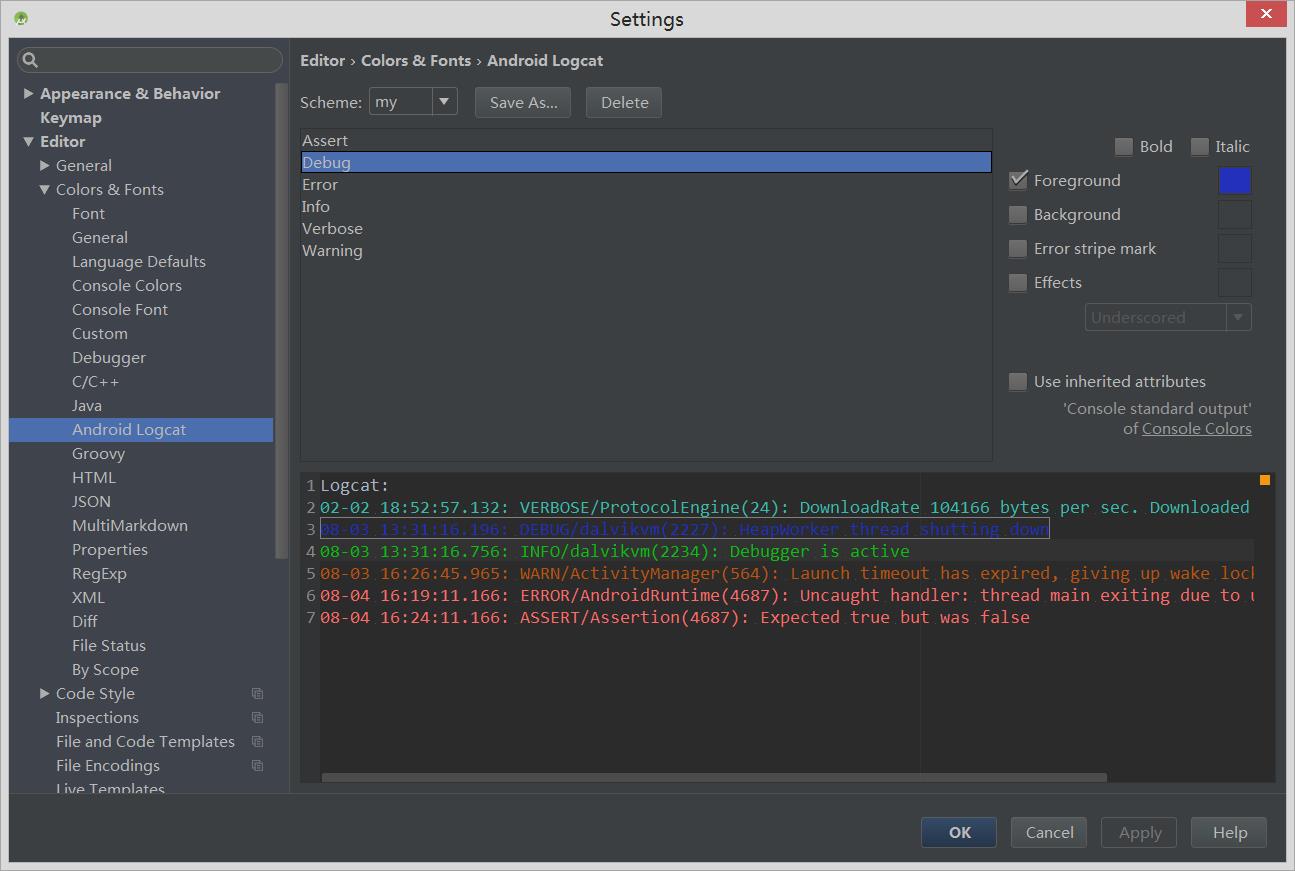Enable the Background checkbox
1295x871 pixels.
click(x=1018, y=215)
